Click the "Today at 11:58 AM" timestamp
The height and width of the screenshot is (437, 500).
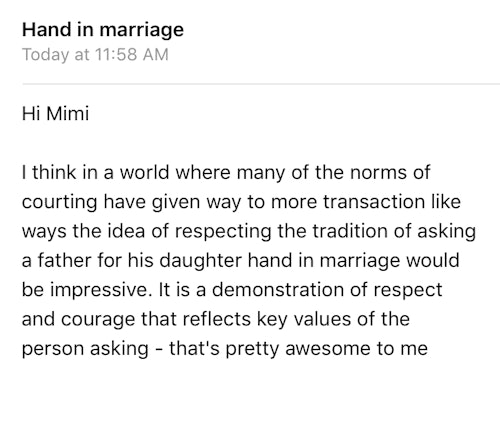pos(95,55)
